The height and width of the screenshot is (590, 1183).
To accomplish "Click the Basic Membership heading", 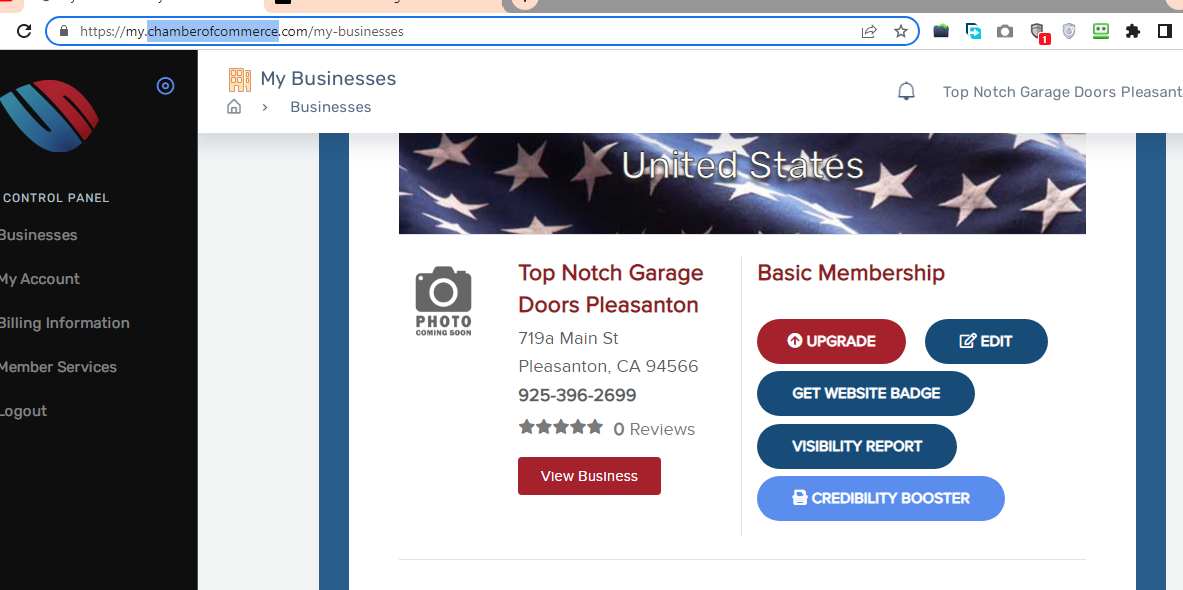I will point(851,272).
